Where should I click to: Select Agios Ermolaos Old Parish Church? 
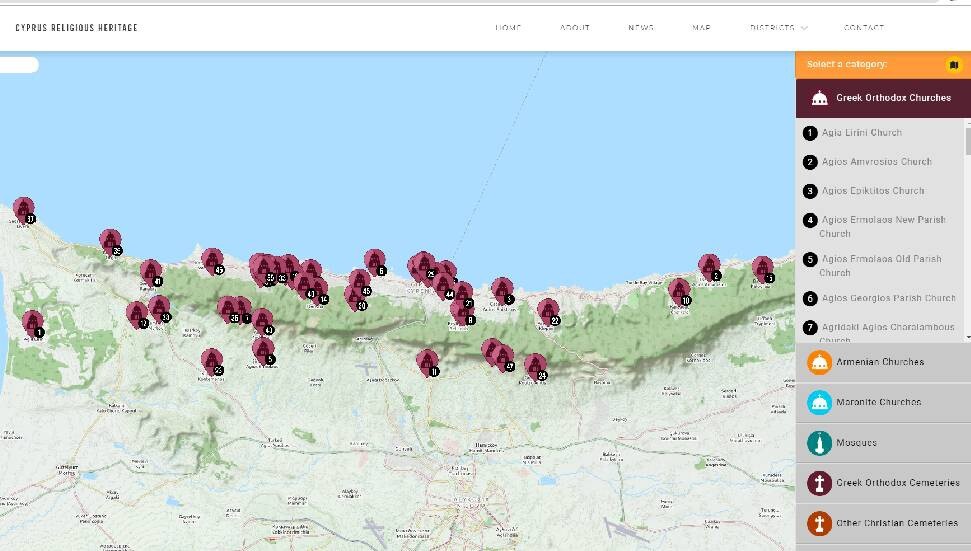click(881, 266)
